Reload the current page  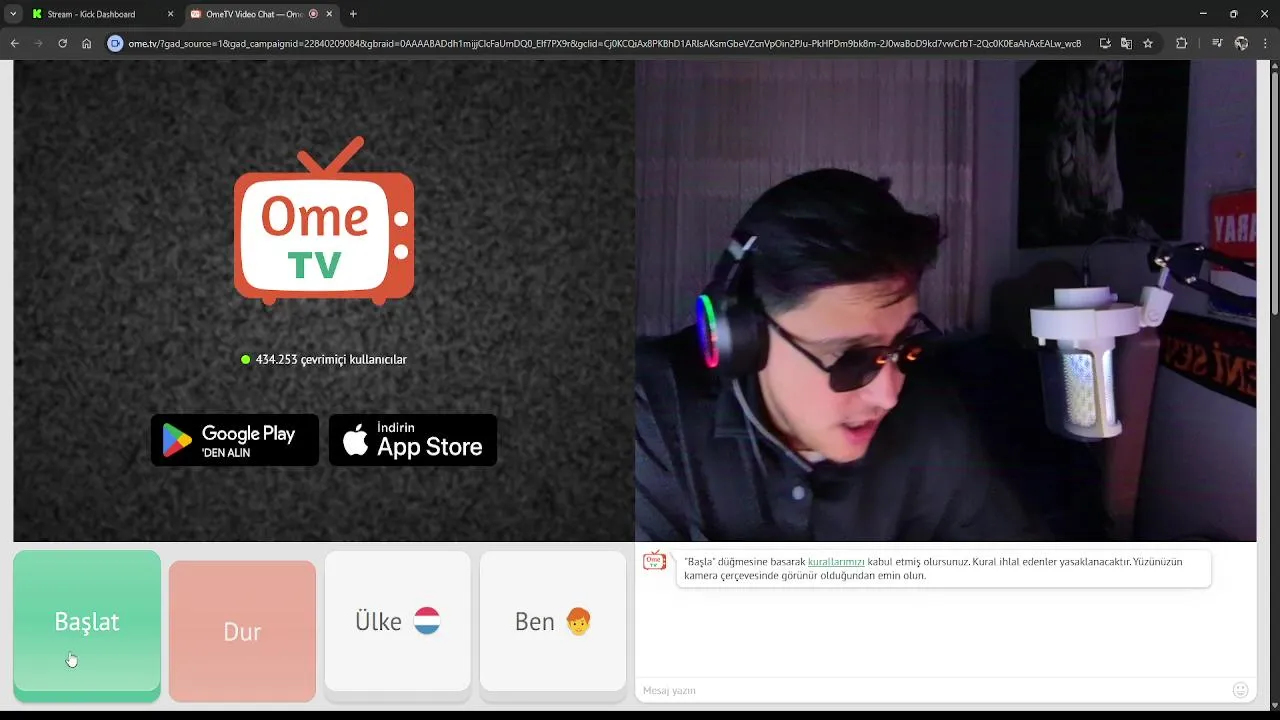(x=63, y=44)
